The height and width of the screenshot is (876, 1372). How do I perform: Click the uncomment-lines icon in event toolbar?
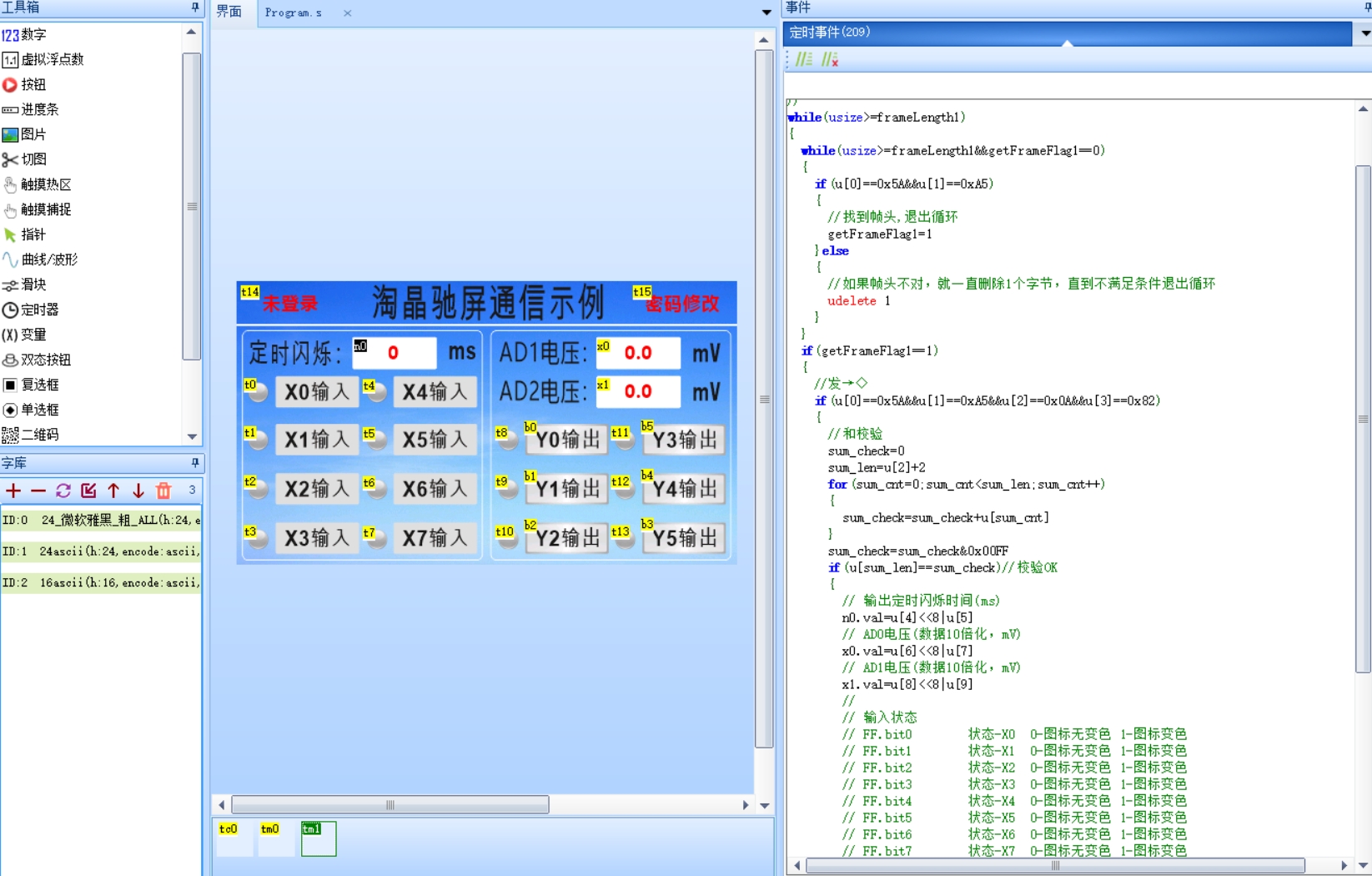(830, 59)
